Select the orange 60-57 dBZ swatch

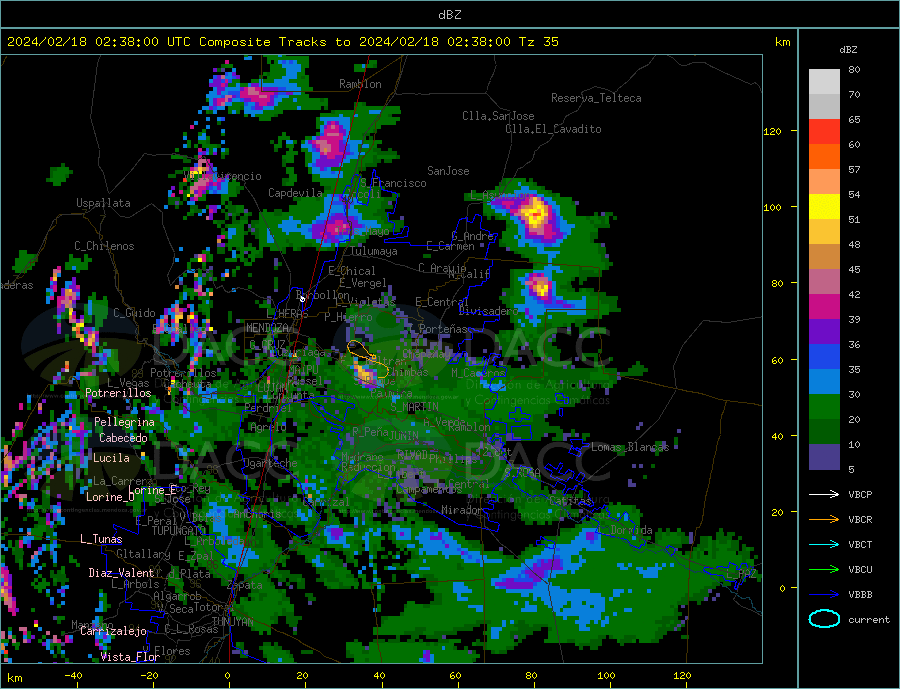(x=824, y=157)
